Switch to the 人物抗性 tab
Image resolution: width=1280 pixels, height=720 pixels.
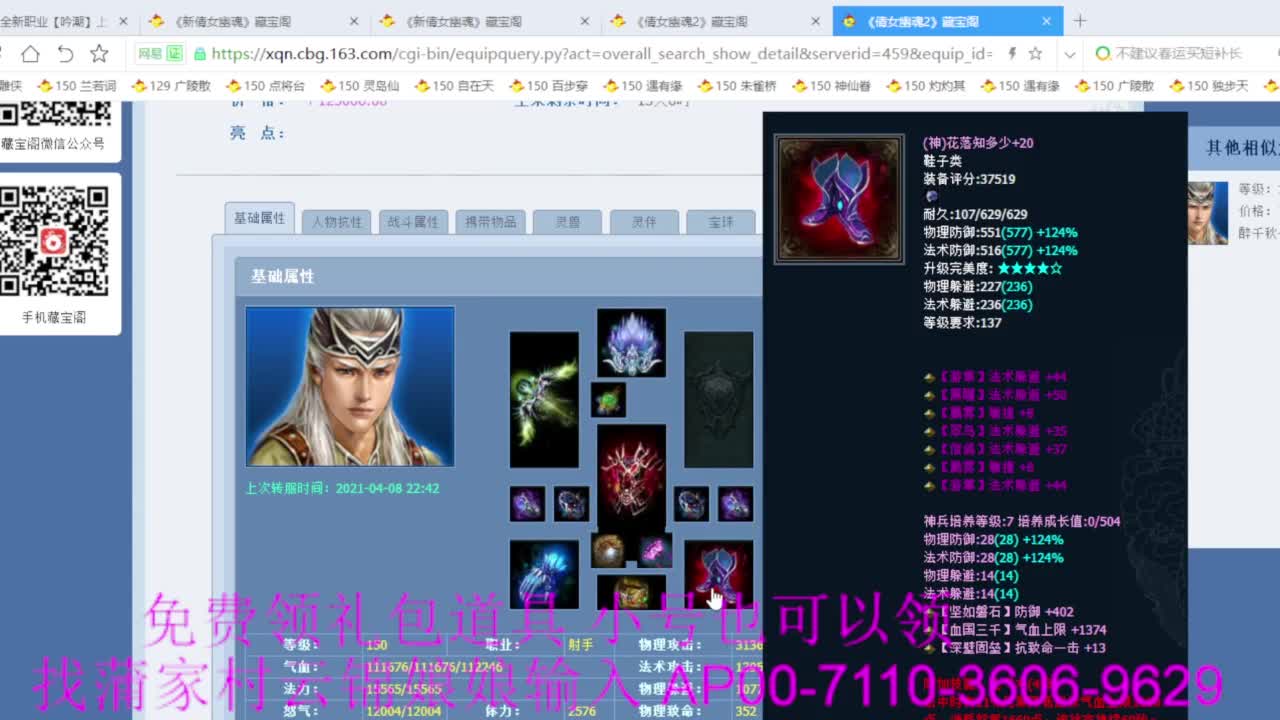(336, 222)
